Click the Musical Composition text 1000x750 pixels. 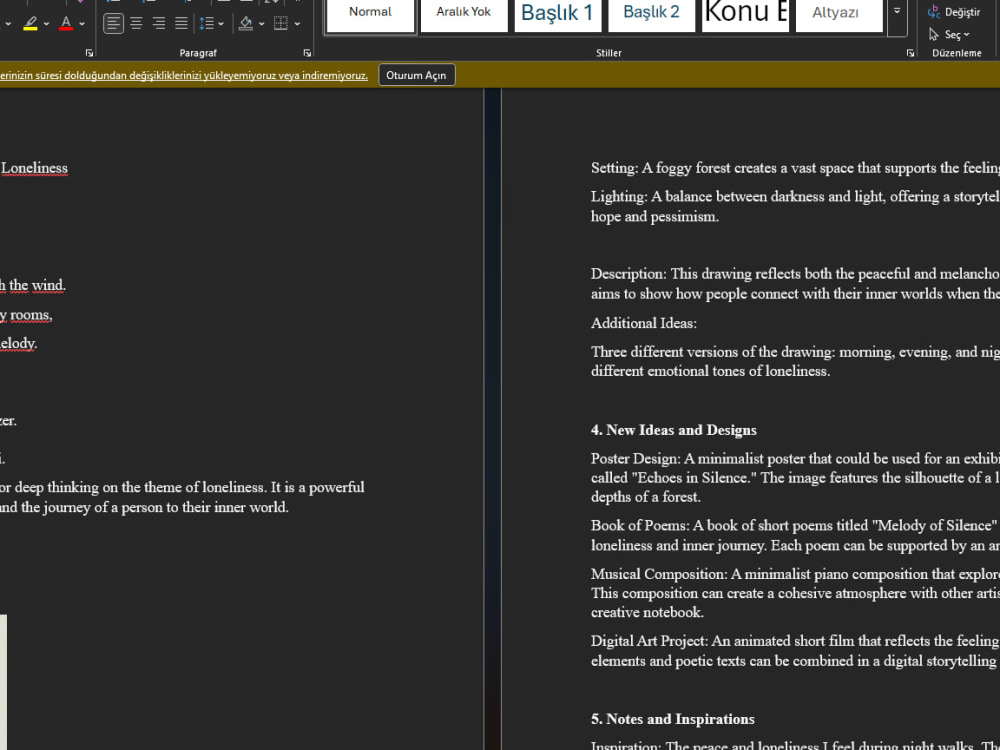tap(658, 574)
